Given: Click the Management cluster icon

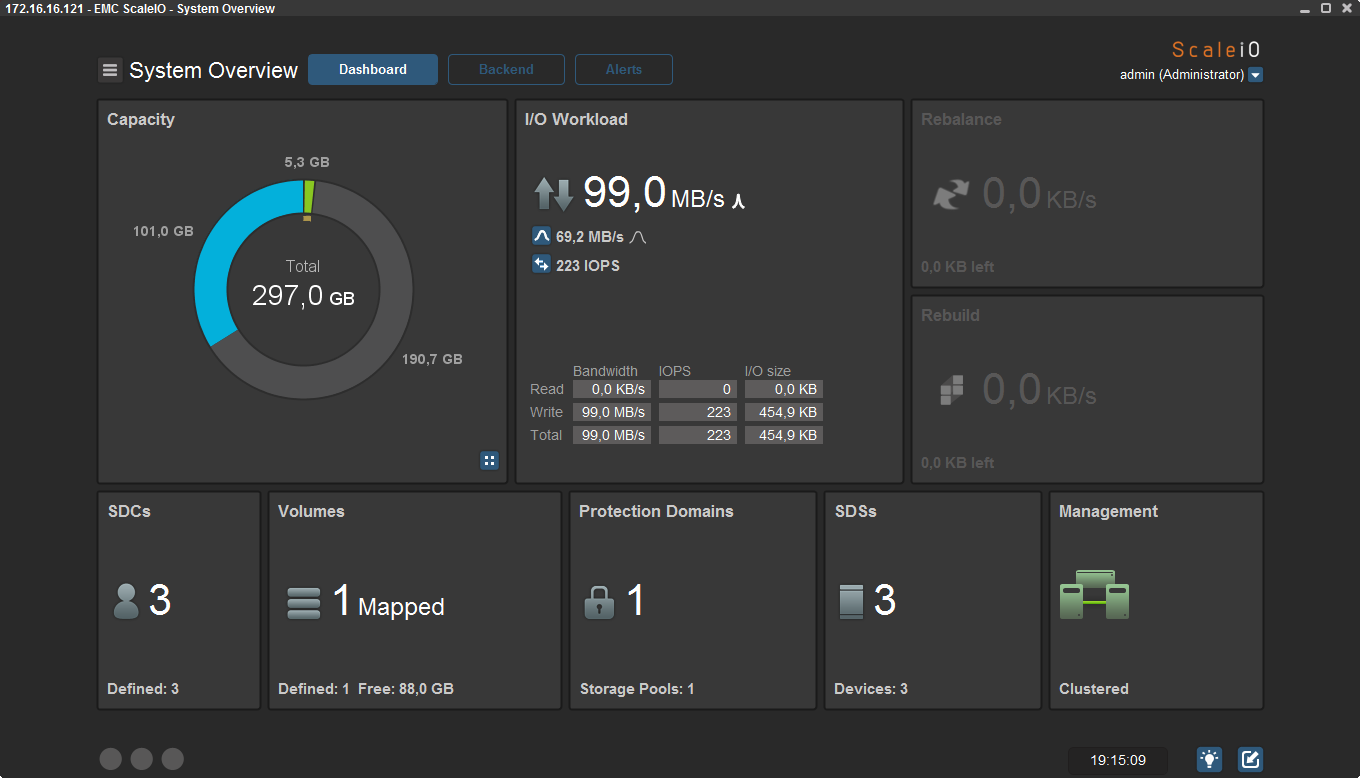Looking at the screenshot, I should [1094, 595].
